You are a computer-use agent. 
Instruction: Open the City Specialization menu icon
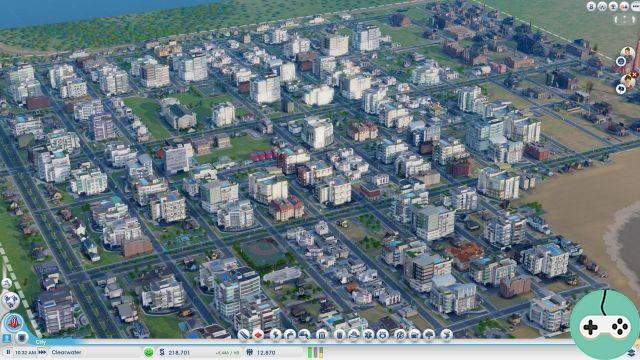coord(447,335)
